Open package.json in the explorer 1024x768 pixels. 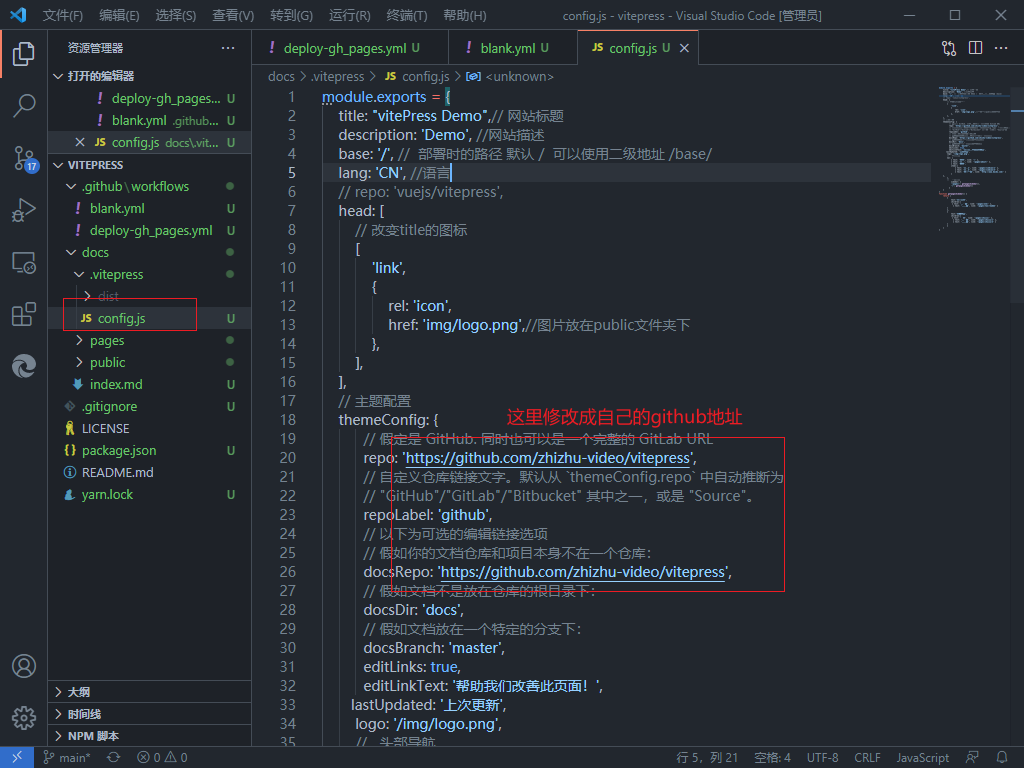[x=150, y=451]
